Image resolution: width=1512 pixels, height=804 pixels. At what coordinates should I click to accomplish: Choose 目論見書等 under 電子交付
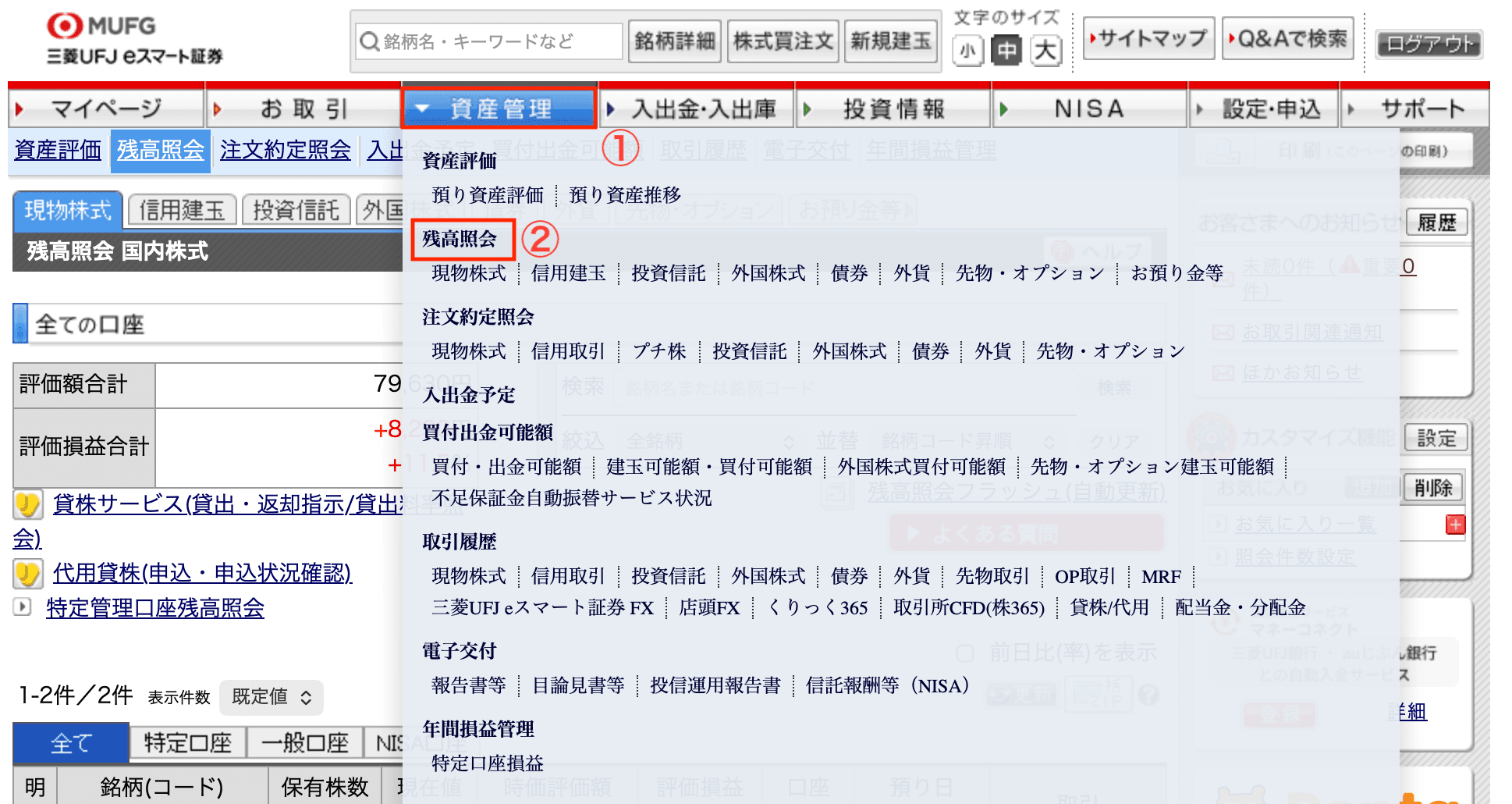pos(578,686)
